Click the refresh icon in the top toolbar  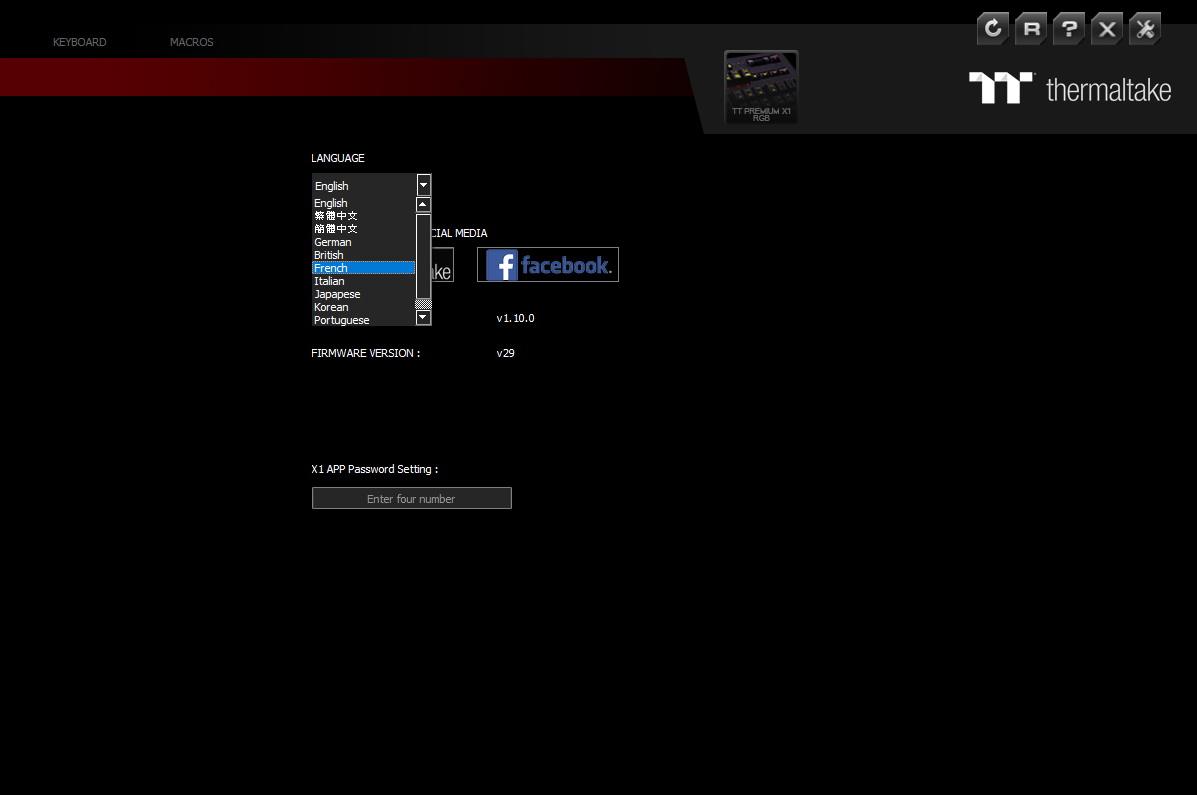coord(992,28)
